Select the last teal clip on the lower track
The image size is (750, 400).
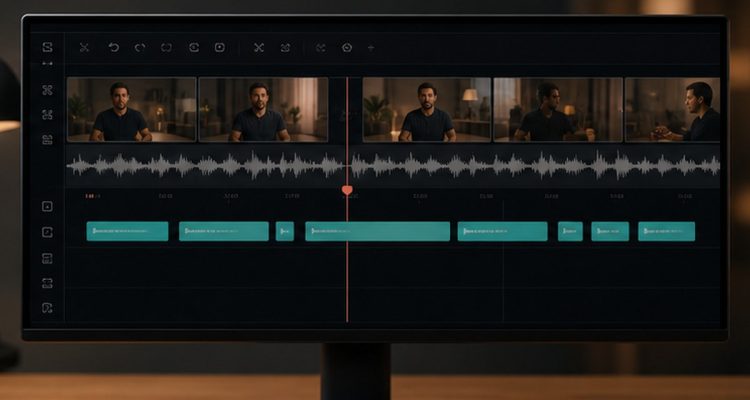click(667, 231)
